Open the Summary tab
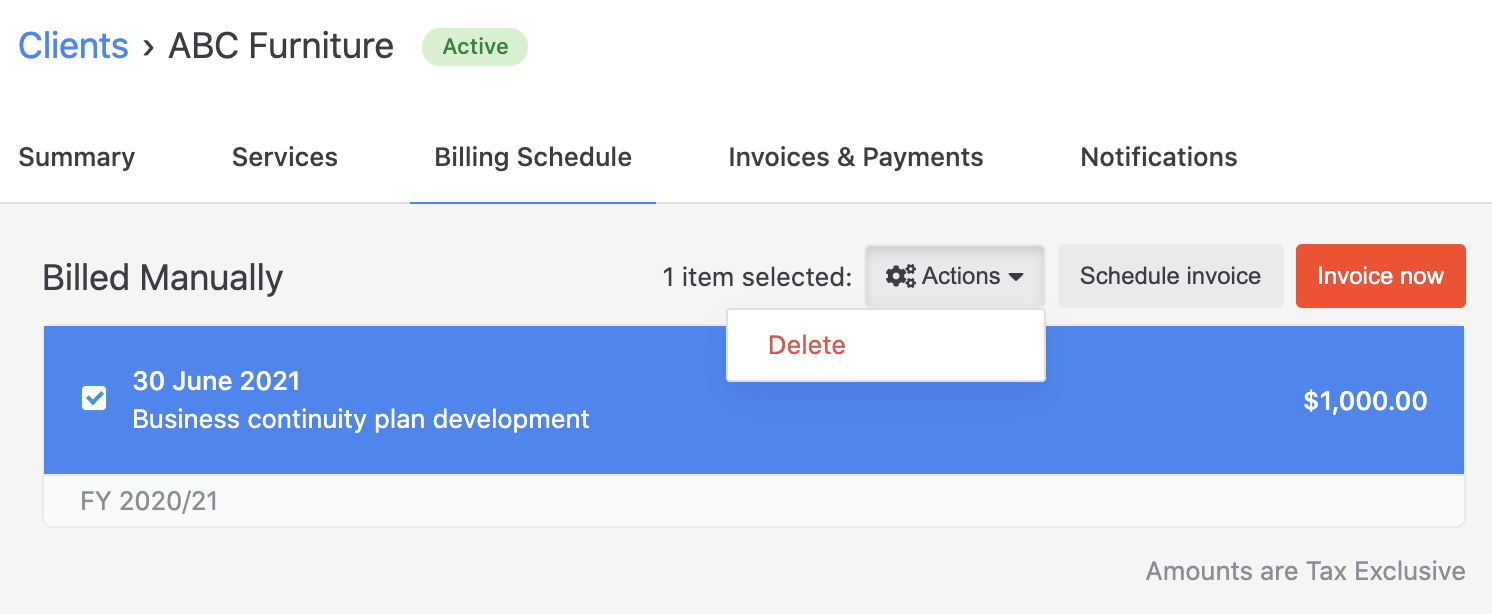The height and width of the screenshot is (614, 1492). (x=77, y=157)
